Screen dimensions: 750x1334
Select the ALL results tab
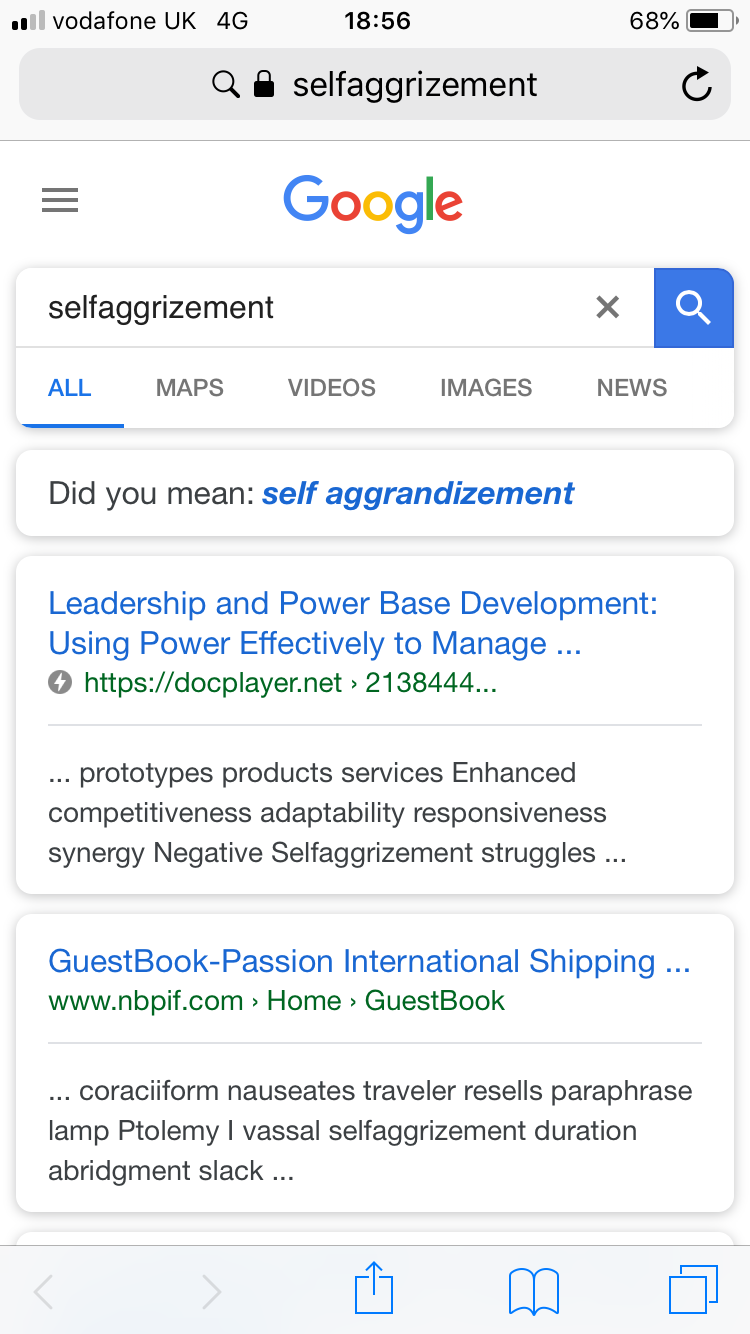click(70, 388)
